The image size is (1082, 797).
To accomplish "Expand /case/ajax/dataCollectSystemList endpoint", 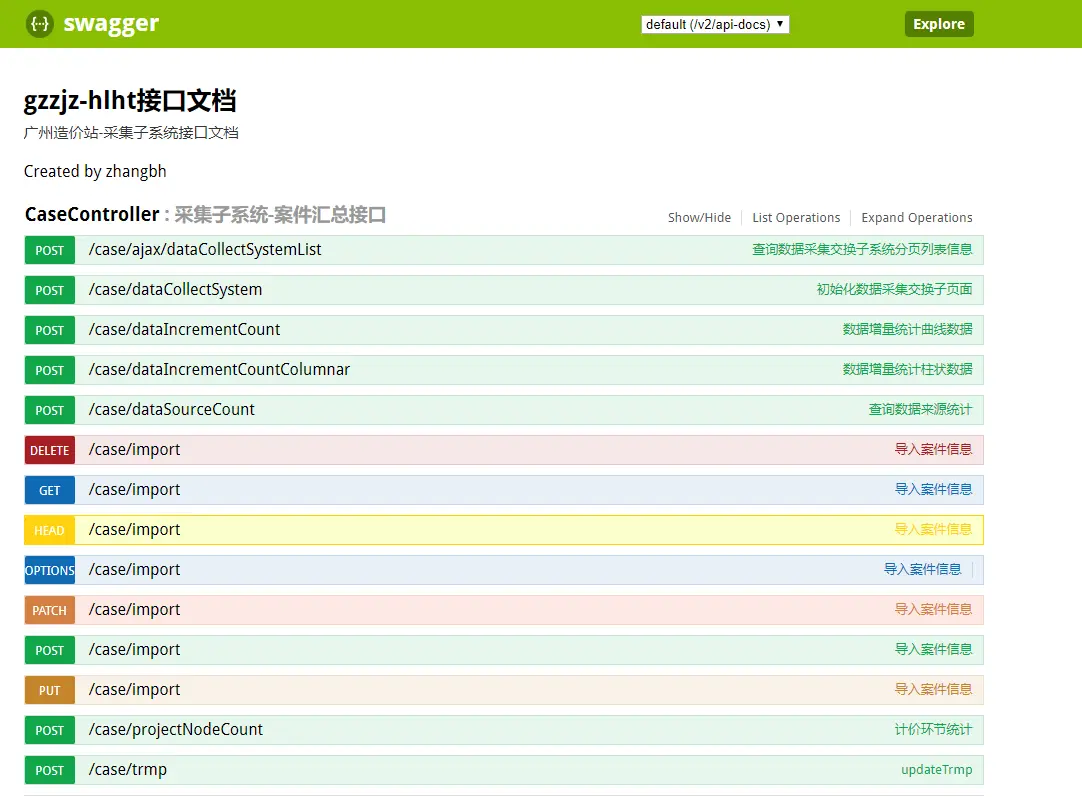I will [205, 250].
